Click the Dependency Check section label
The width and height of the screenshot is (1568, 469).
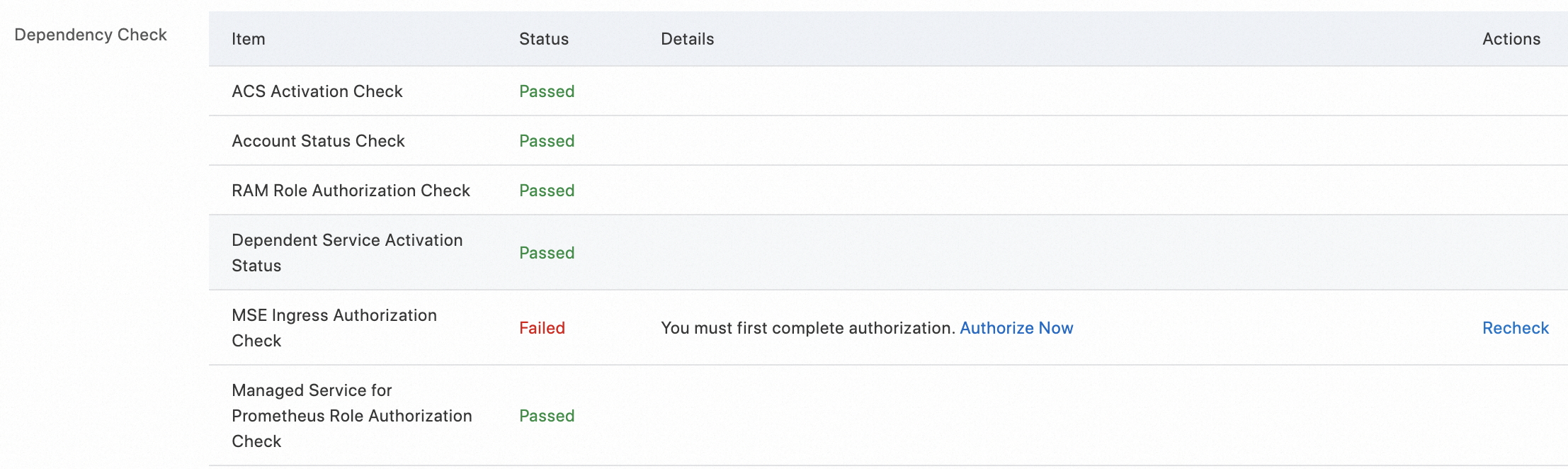point(91,35)
